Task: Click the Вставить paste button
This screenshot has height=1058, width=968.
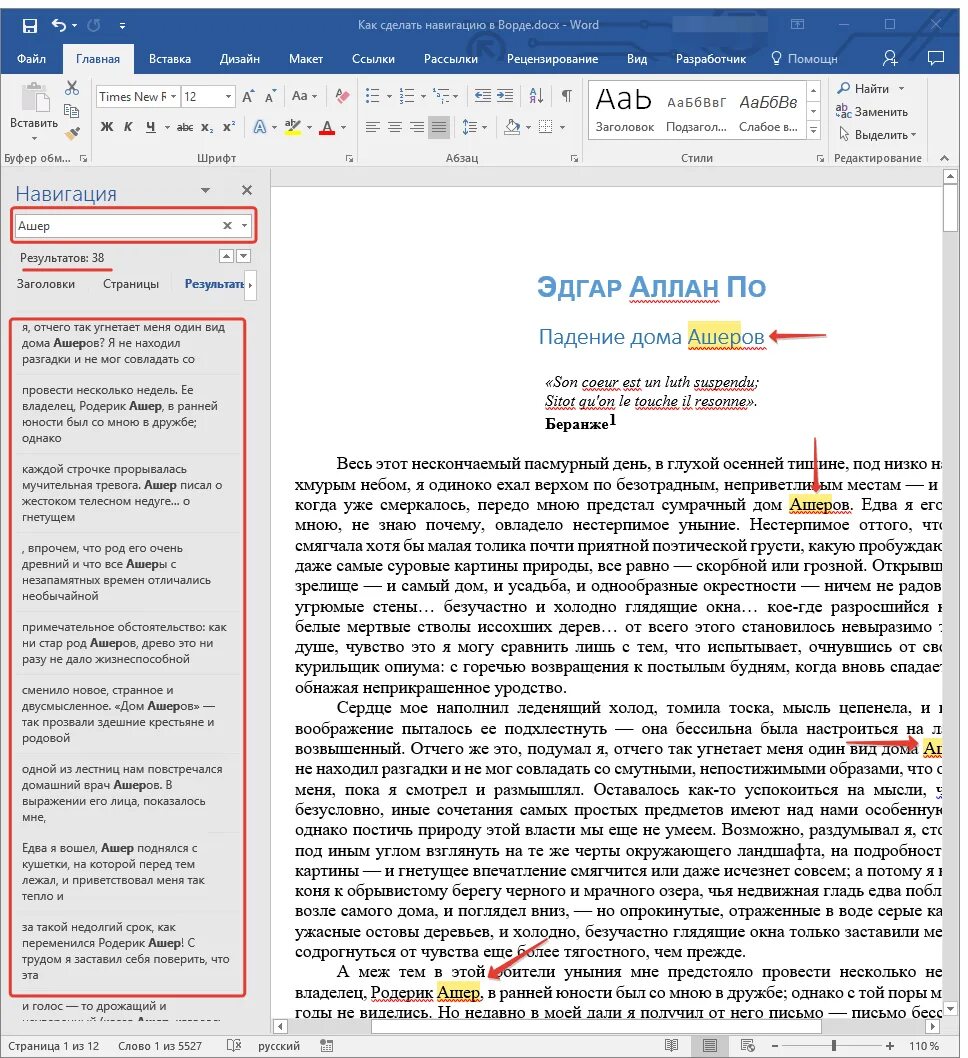Action: point(34,111)
